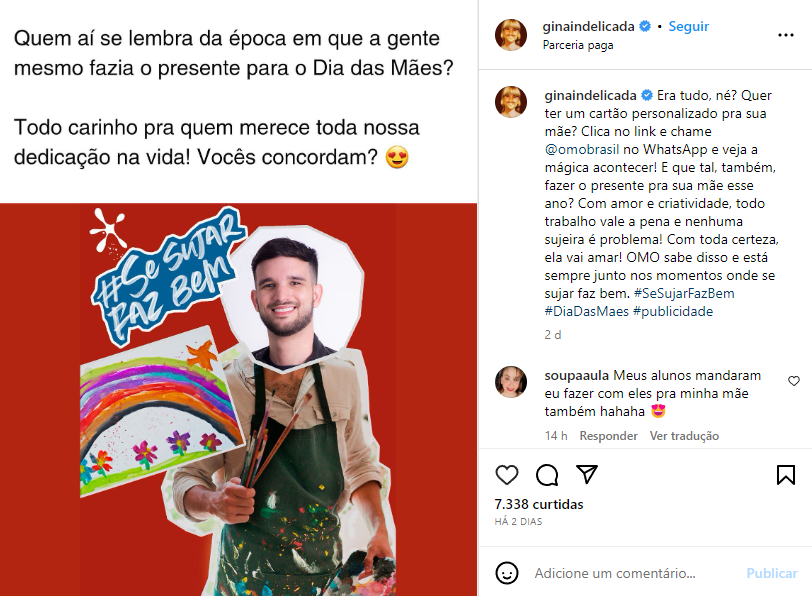Open ginaindelicada header profile picture
This screenshot has width=812, height=596.
click(x=511, y=35)
